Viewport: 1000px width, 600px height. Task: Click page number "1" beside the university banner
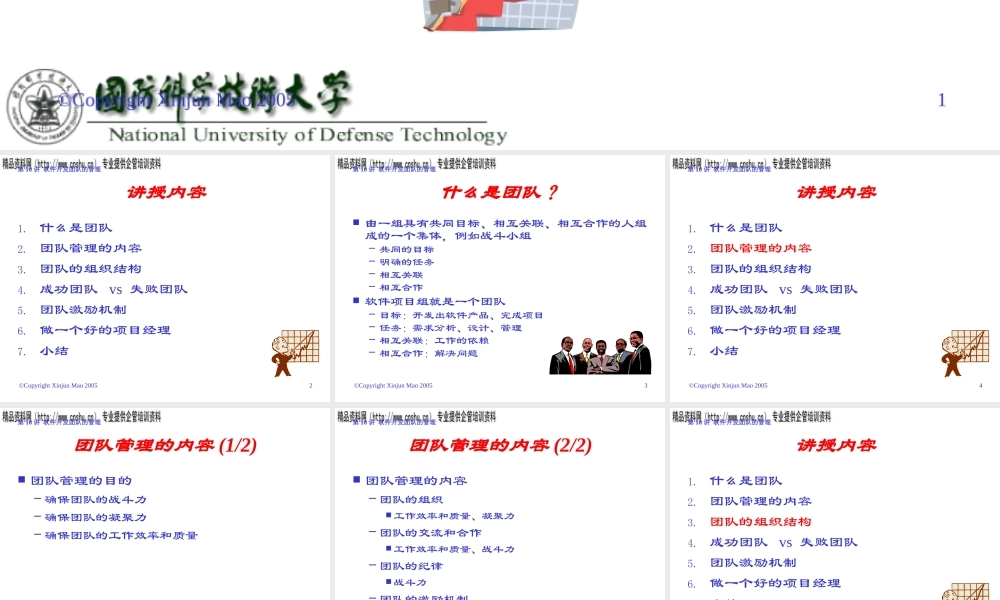[x=941, y=100]
